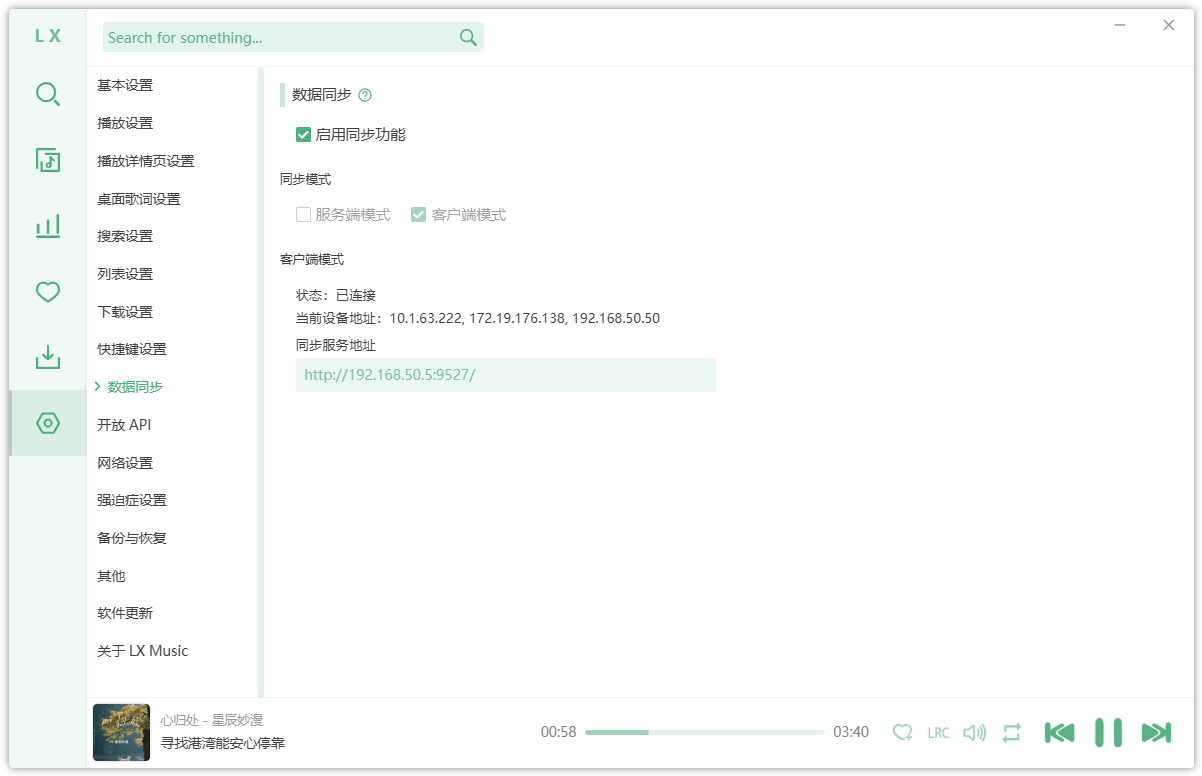Skip to the next track
The width and height of the screenshot is (1202, 776).
[1156, 732]
